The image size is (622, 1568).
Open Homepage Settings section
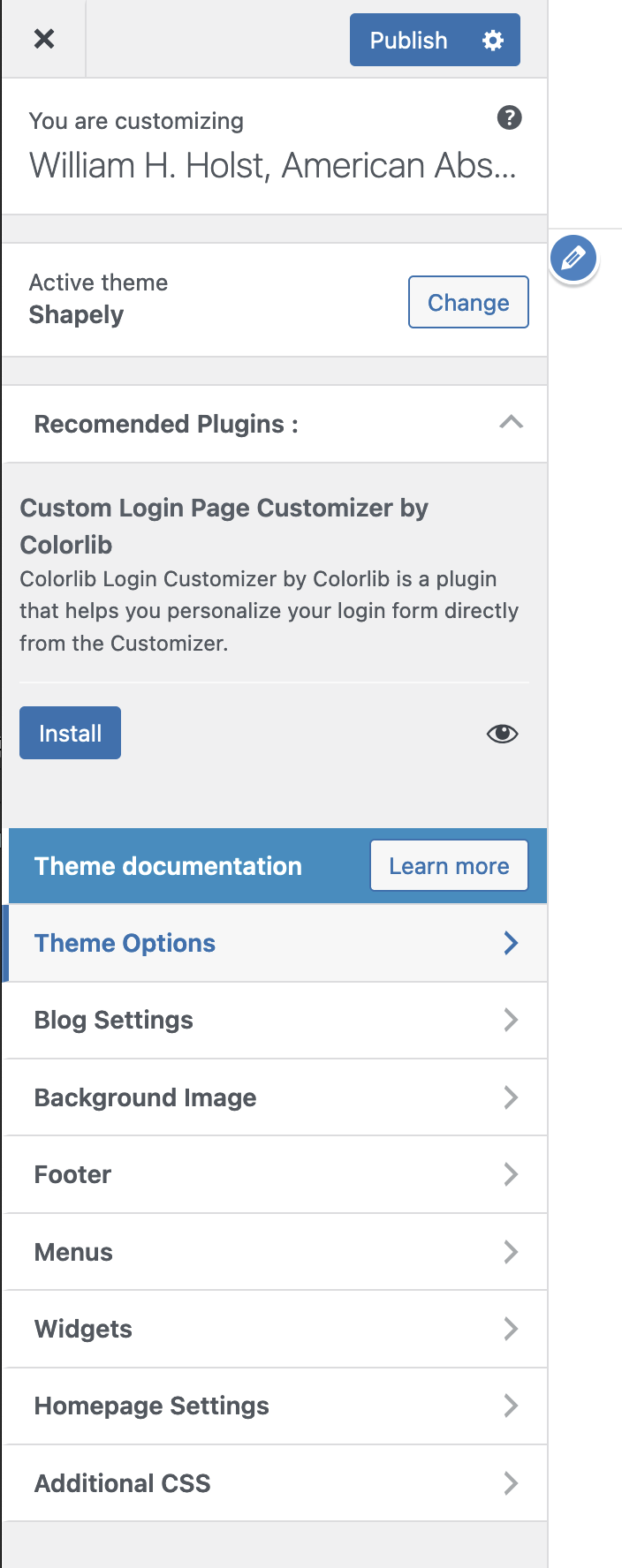tap(151, 1406)
